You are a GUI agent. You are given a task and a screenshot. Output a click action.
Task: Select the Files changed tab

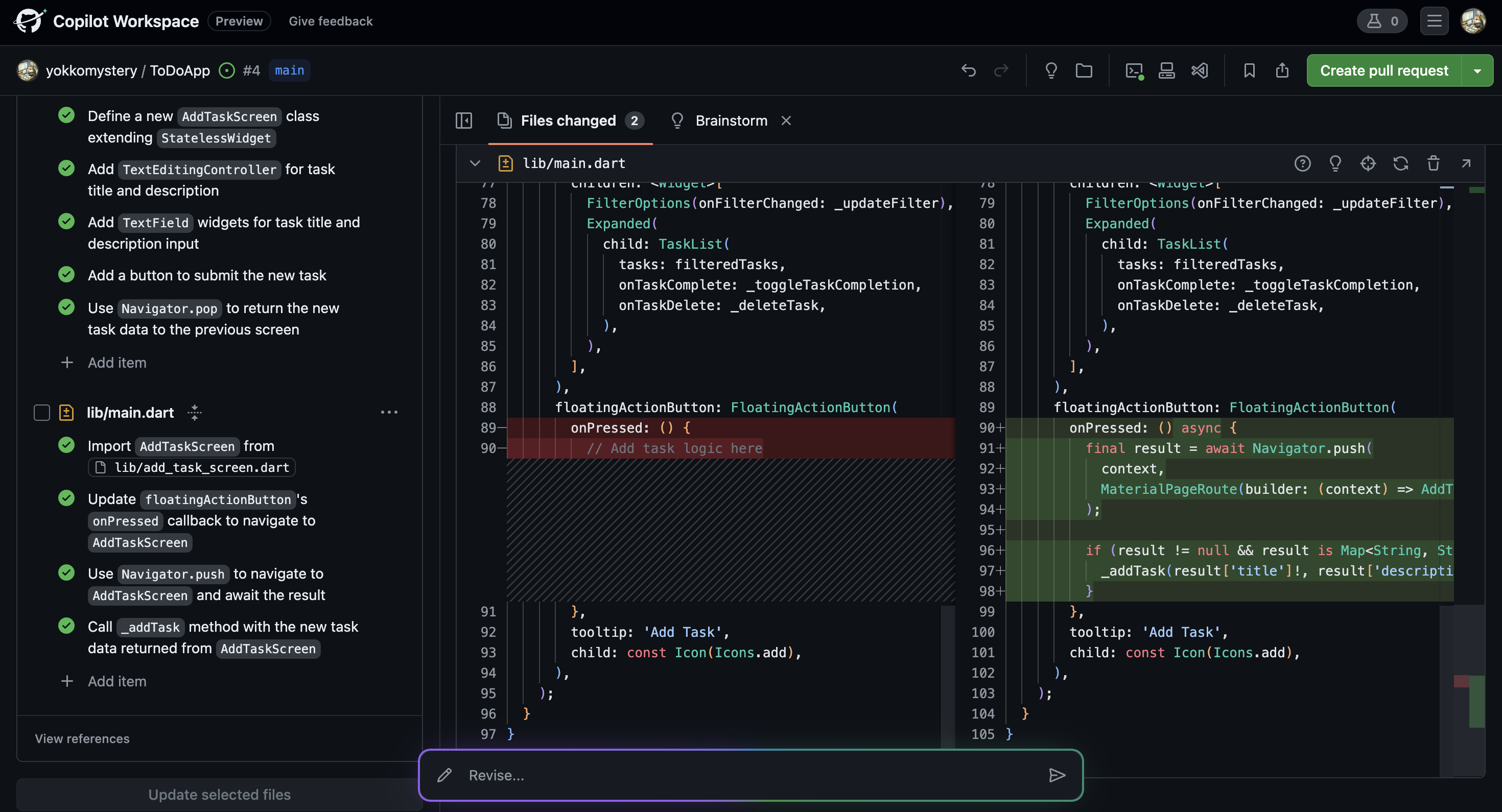point(569,121)
